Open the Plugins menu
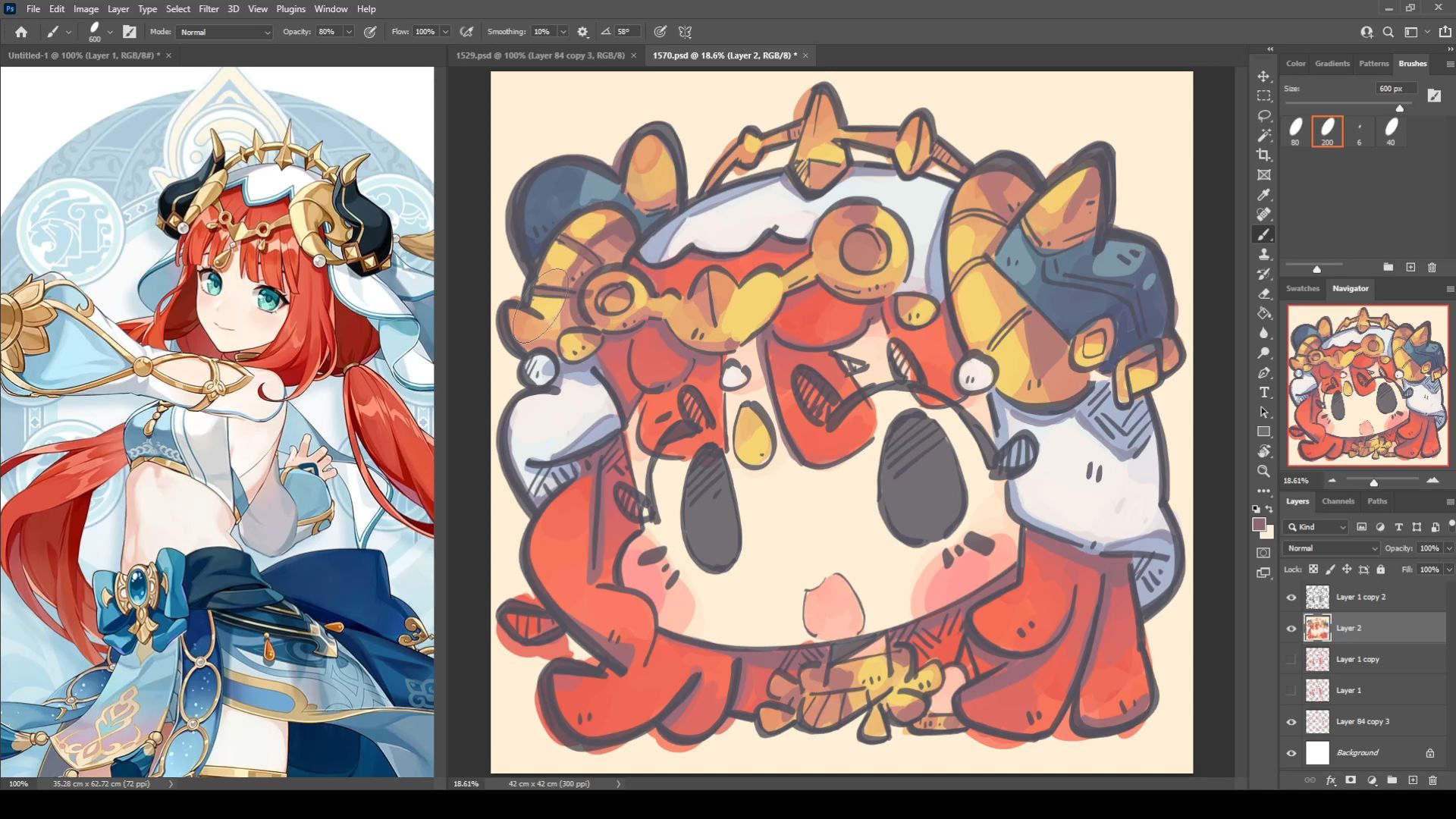 click(x=290, y=9)
